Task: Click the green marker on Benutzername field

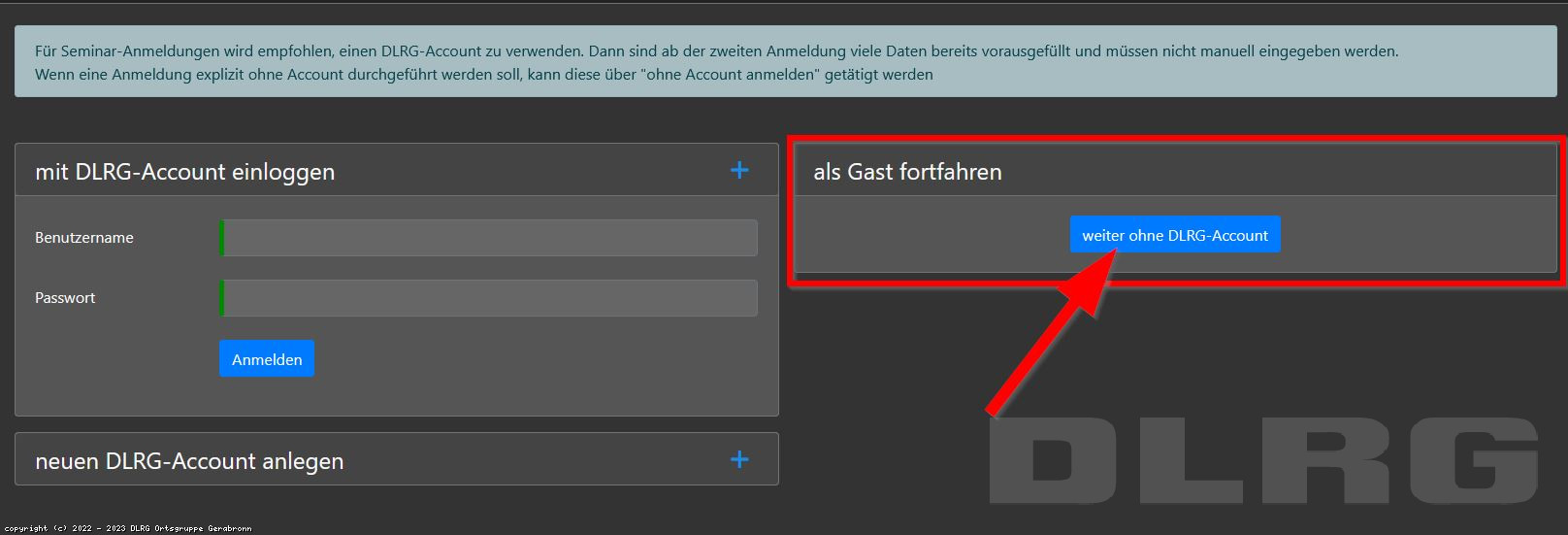Action: click(222, 238)
